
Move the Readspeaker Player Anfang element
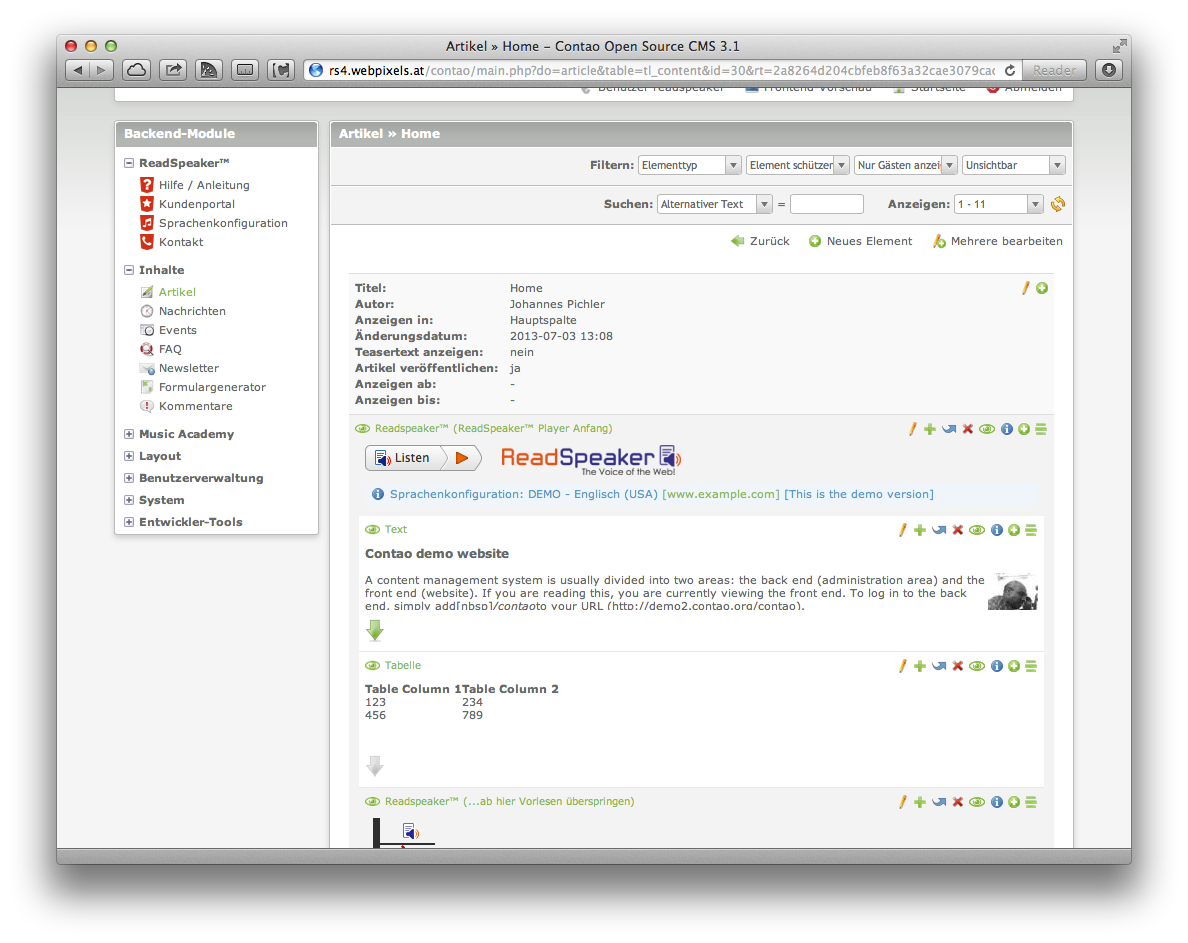click(949, 429)
